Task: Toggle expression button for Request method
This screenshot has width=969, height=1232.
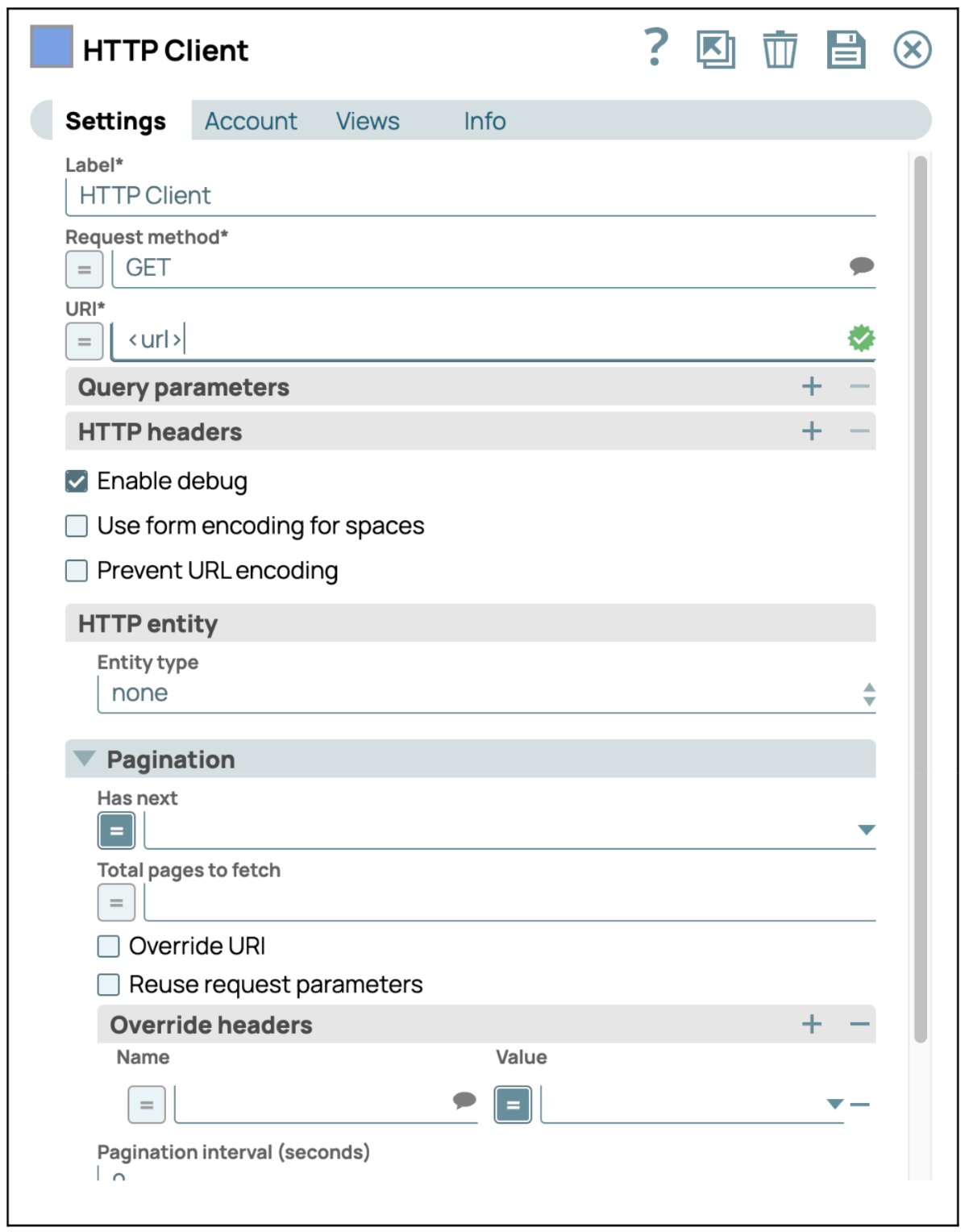Action: pos(84,269)
